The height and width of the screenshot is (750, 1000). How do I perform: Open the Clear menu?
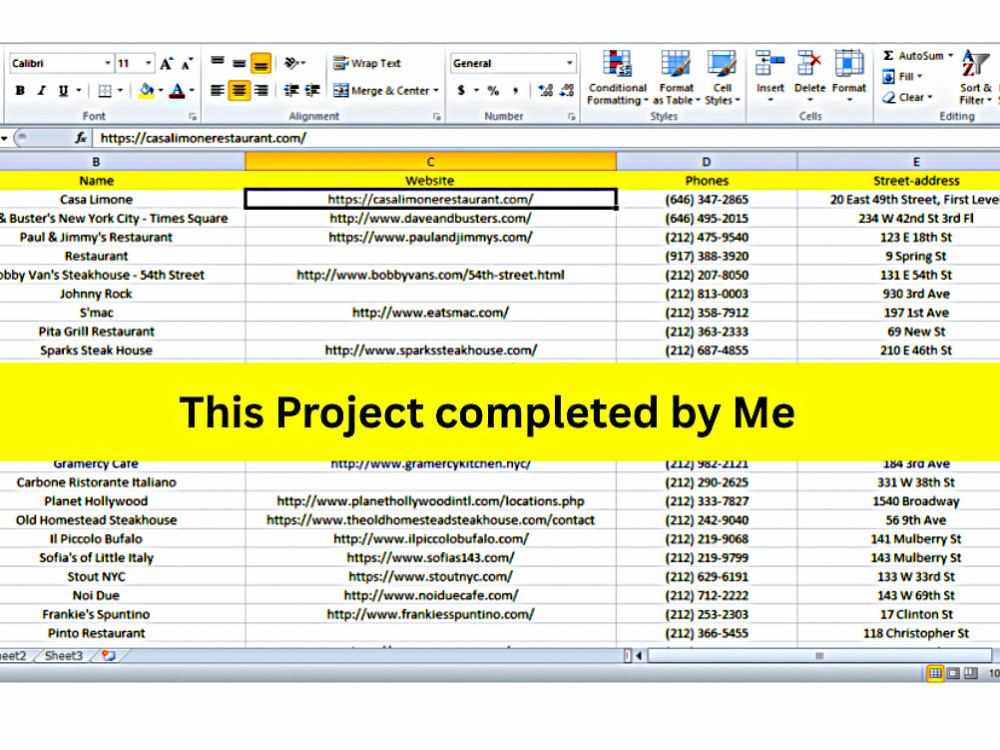pyautogui.click(x=908, y=97)
